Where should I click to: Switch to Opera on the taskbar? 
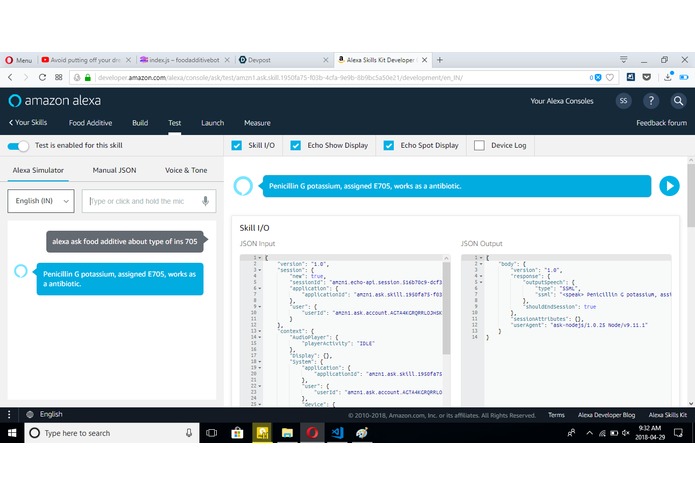(312, 433)
